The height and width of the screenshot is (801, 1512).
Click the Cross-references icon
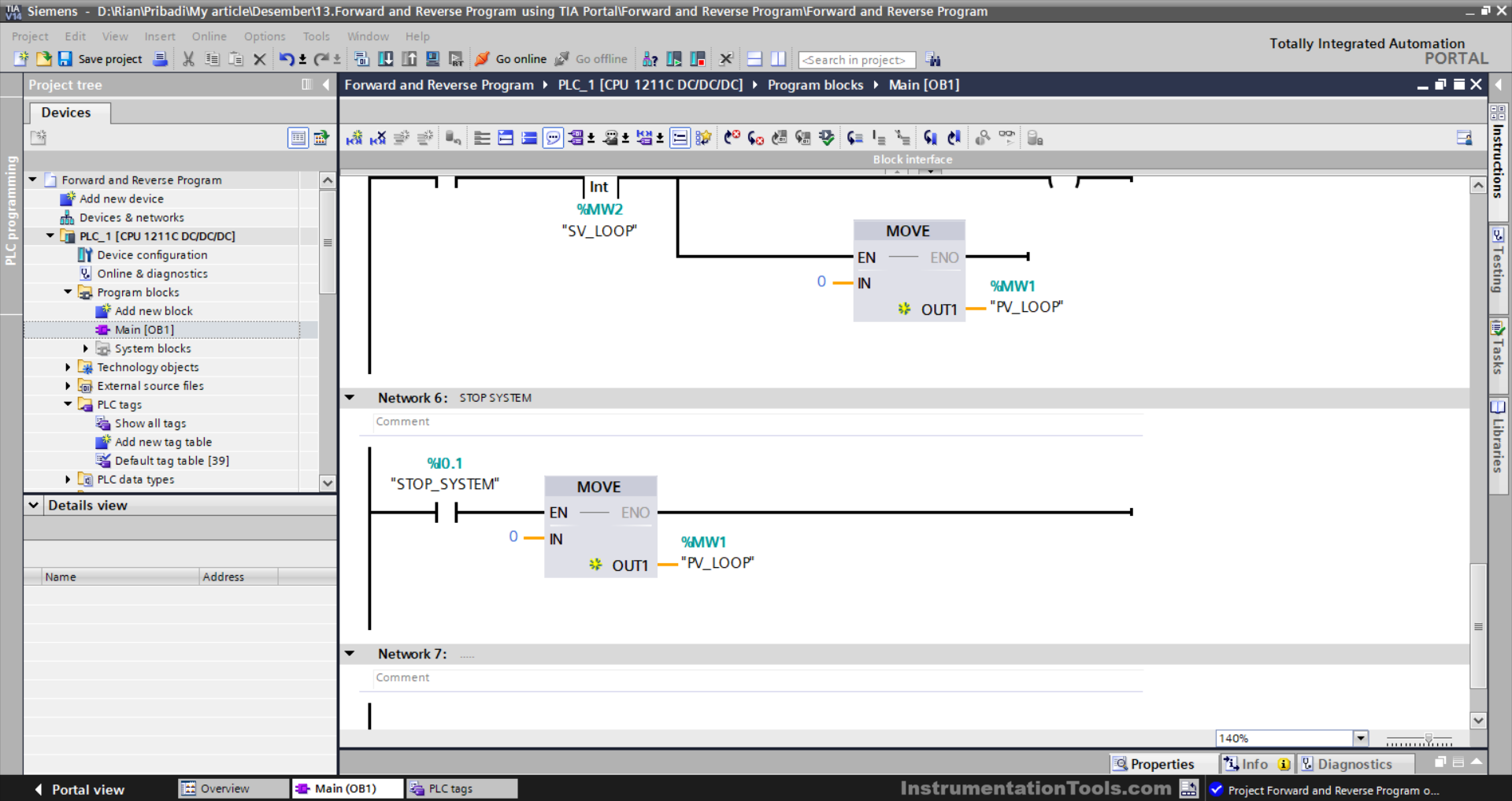point(726,59)
